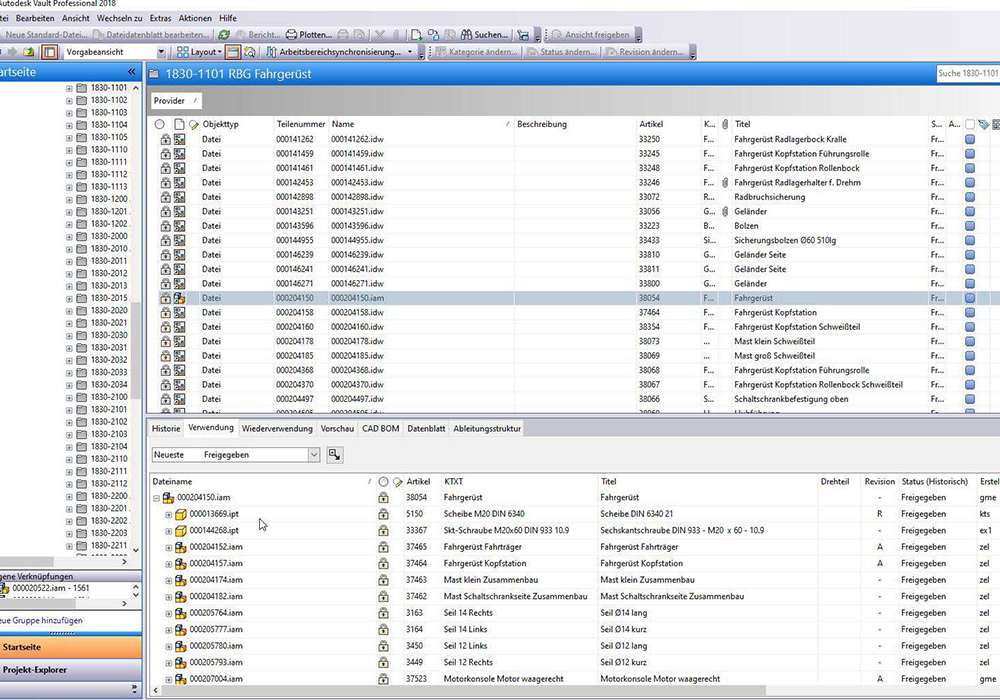Viewport: 1000px width, 700px height.
Task: Click the Plotten printer toolbar button
Action: tap(308, 34)
